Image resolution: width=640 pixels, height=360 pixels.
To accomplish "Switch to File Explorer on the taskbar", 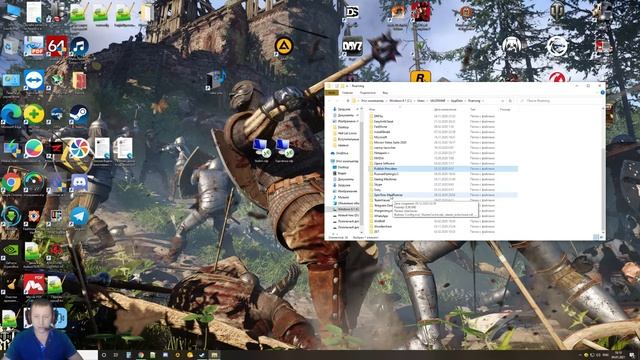I will (x=214, y=355).
